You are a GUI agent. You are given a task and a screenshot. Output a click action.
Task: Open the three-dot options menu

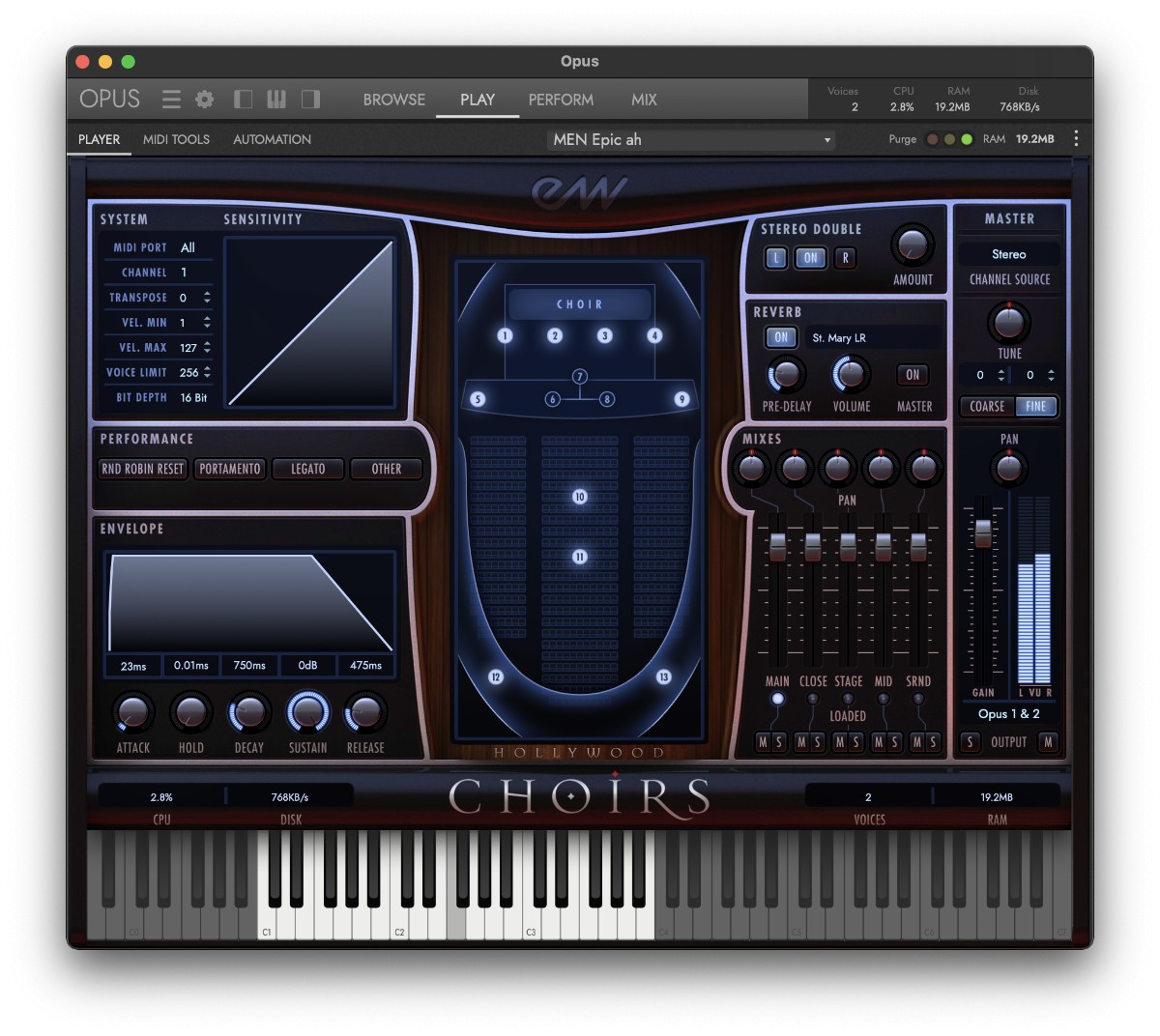[x=1076, y=139]
